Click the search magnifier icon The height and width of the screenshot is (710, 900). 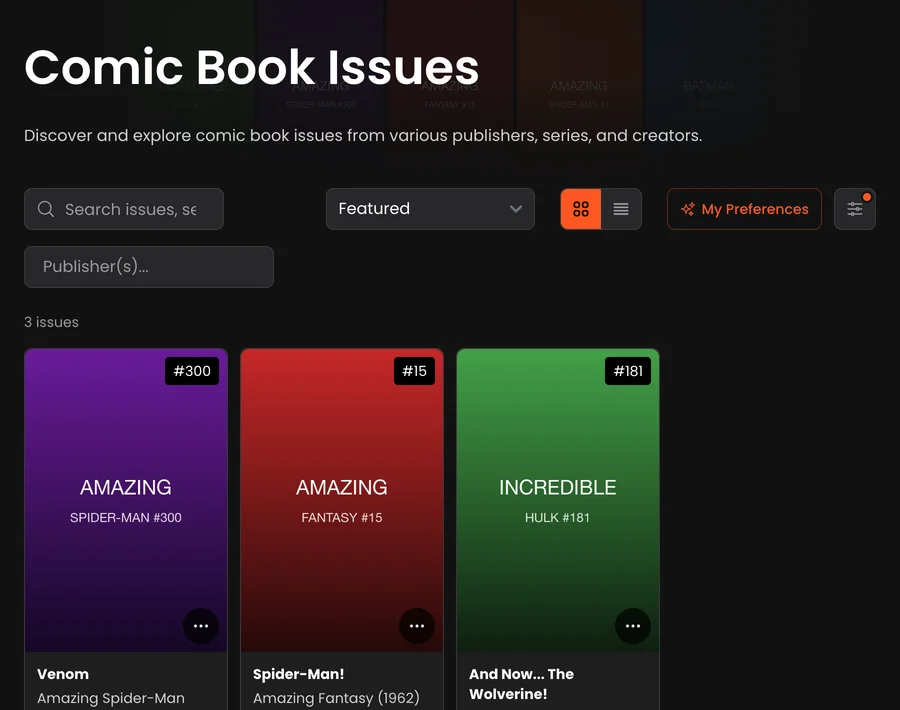pyautogui.click(x=46, y=209)
